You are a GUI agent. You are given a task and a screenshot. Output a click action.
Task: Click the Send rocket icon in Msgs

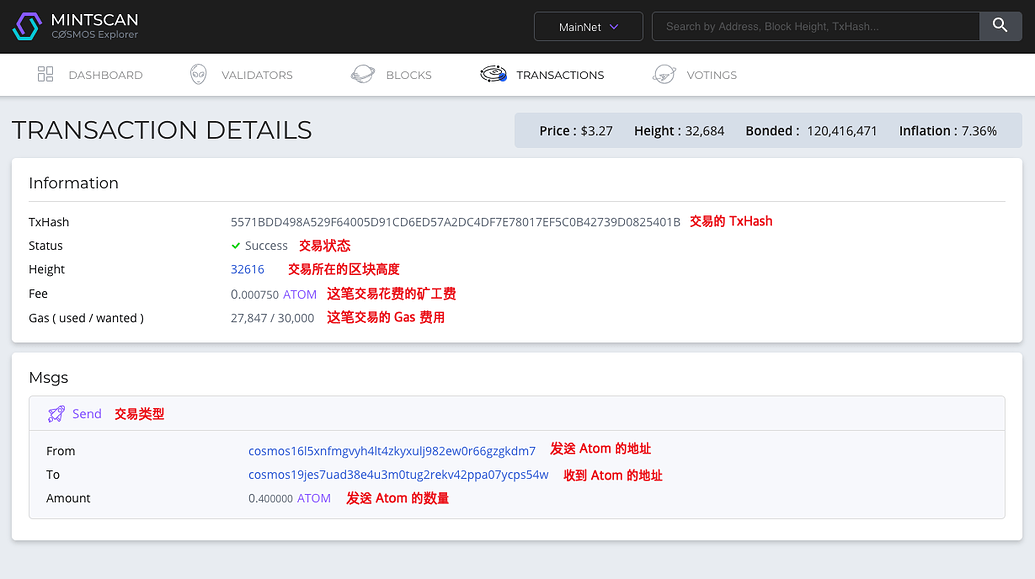pos(56,413)
